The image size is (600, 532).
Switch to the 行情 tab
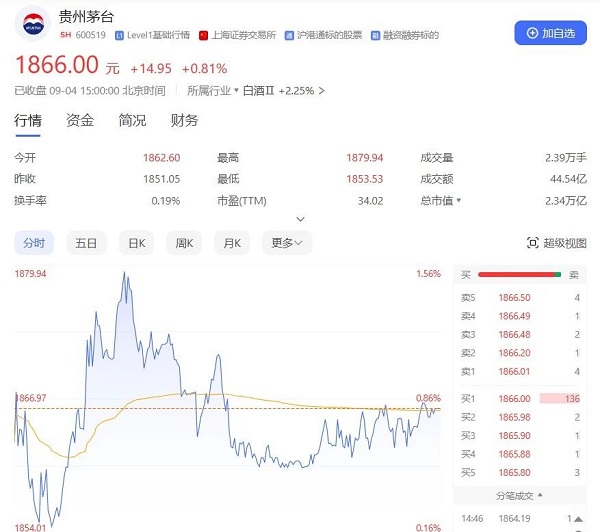pos(28,121)
